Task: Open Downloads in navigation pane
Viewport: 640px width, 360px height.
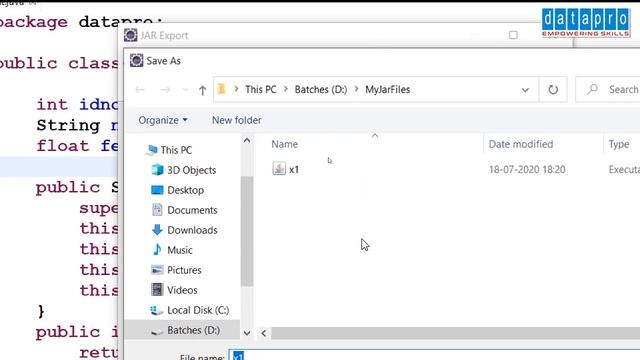Action: click(x=192, y=230)
